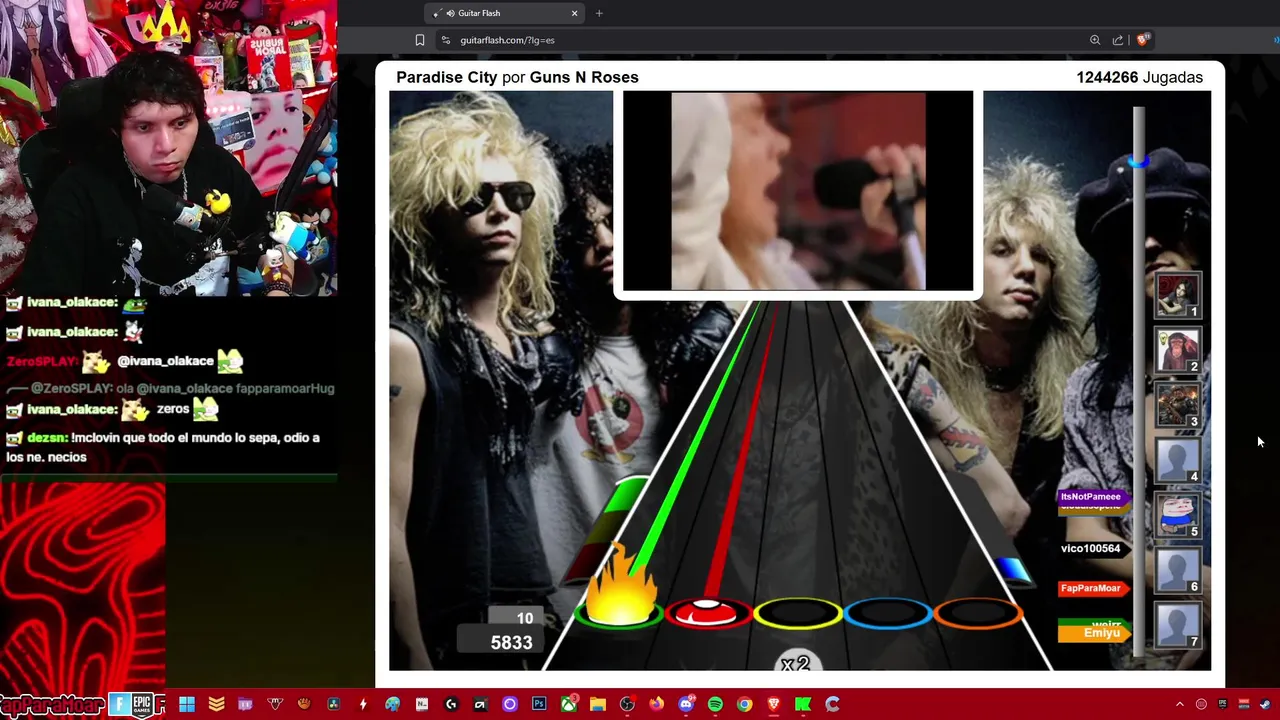This screenshot has height=720, width=1280.
Task: Open Discord from the taskbar
Action: click(686, 704)
